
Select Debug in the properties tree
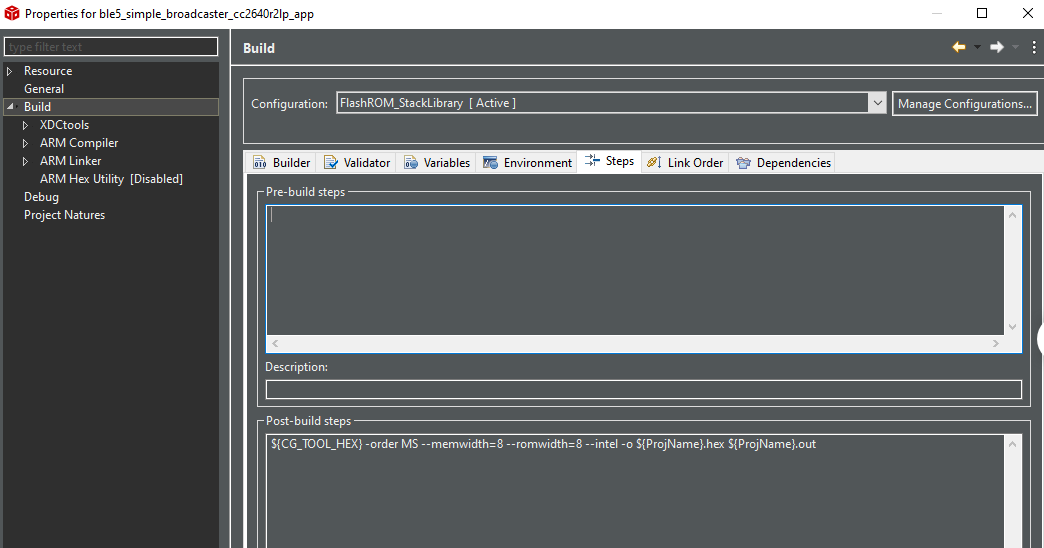(41, 197)
